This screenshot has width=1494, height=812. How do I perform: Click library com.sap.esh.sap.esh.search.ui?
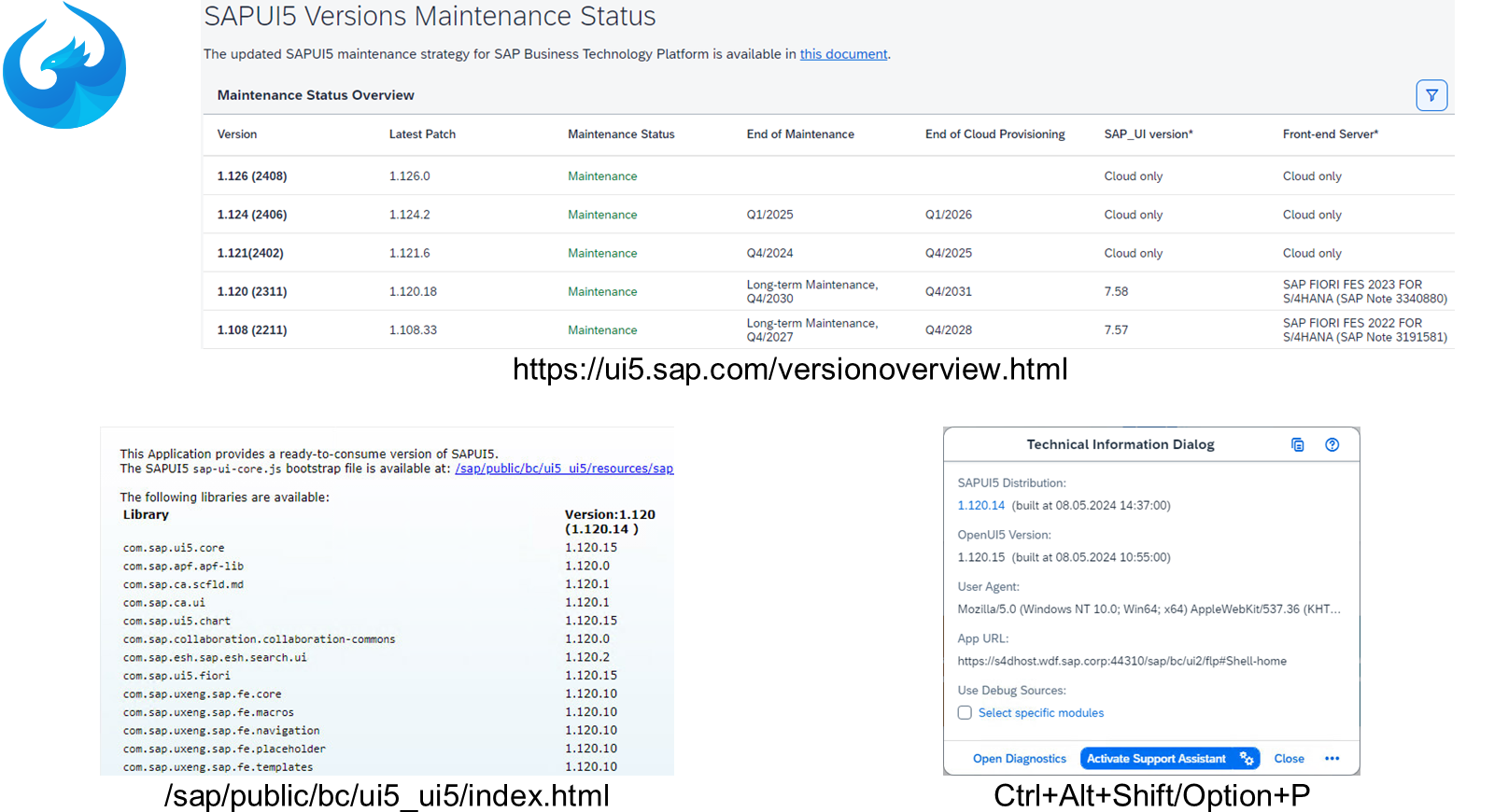pyautogui.click(x=215, y=657)
